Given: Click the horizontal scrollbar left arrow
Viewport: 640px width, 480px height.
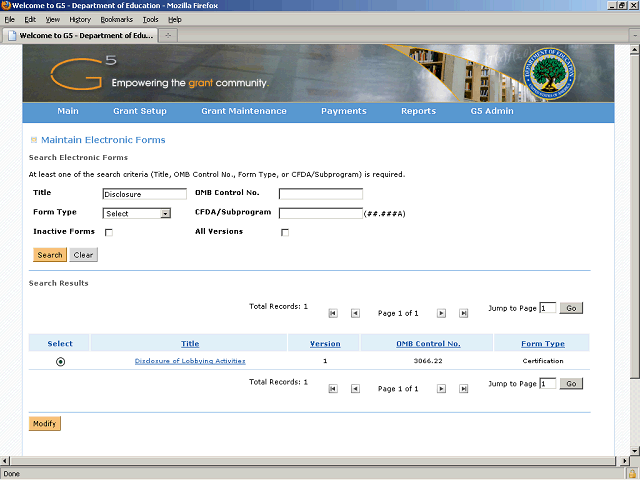Looking at the screenshot, I should (4, 461).
